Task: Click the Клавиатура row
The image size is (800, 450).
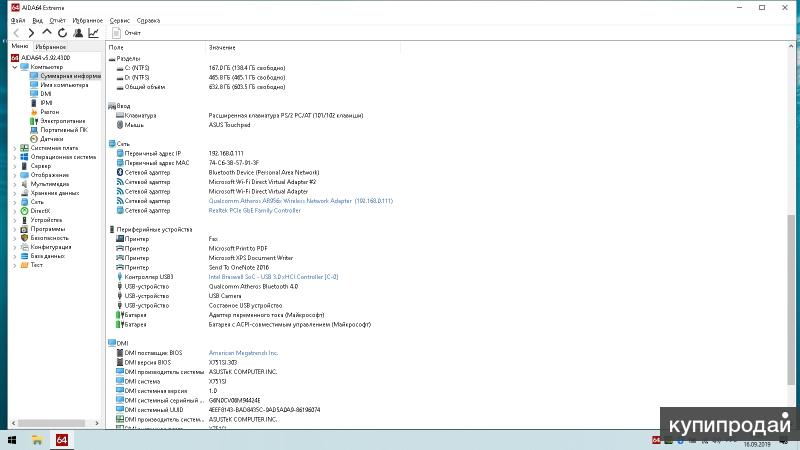Action: click(x=240, y=115)
